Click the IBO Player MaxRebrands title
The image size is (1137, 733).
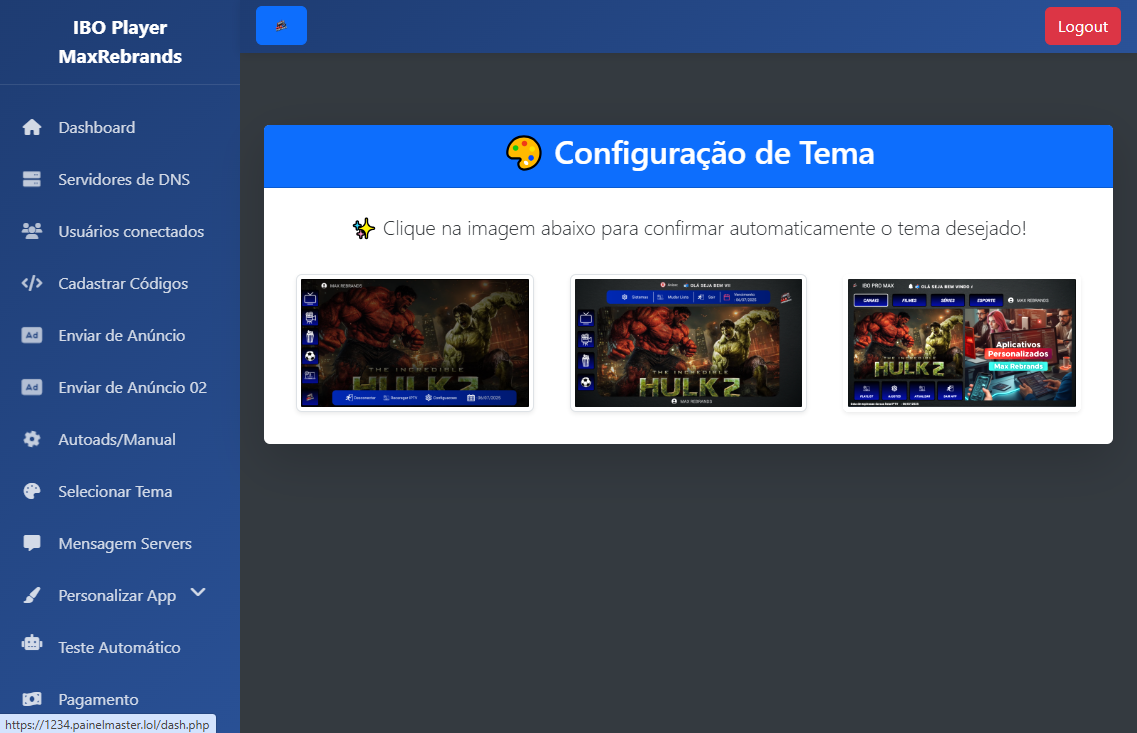click(x=120, y=42)
